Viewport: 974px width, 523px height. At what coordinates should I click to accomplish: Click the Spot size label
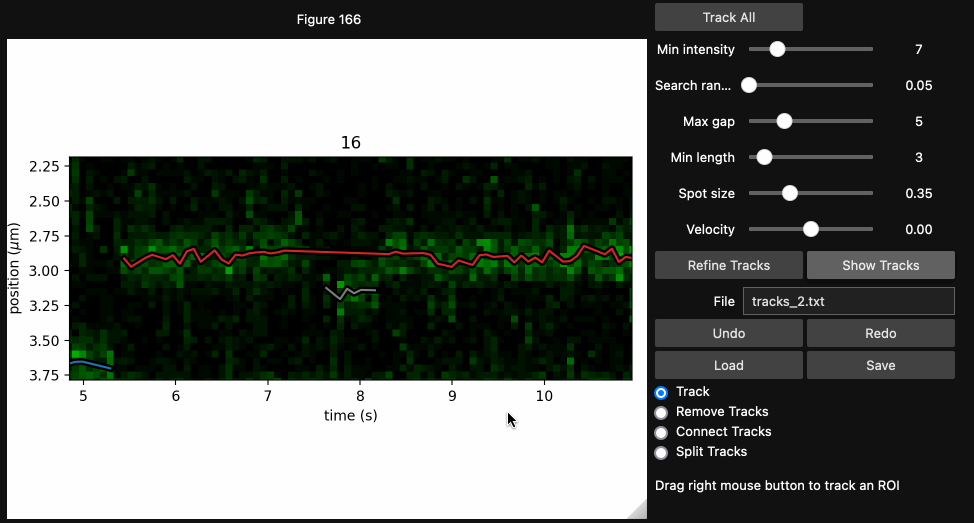coord(706,194)
